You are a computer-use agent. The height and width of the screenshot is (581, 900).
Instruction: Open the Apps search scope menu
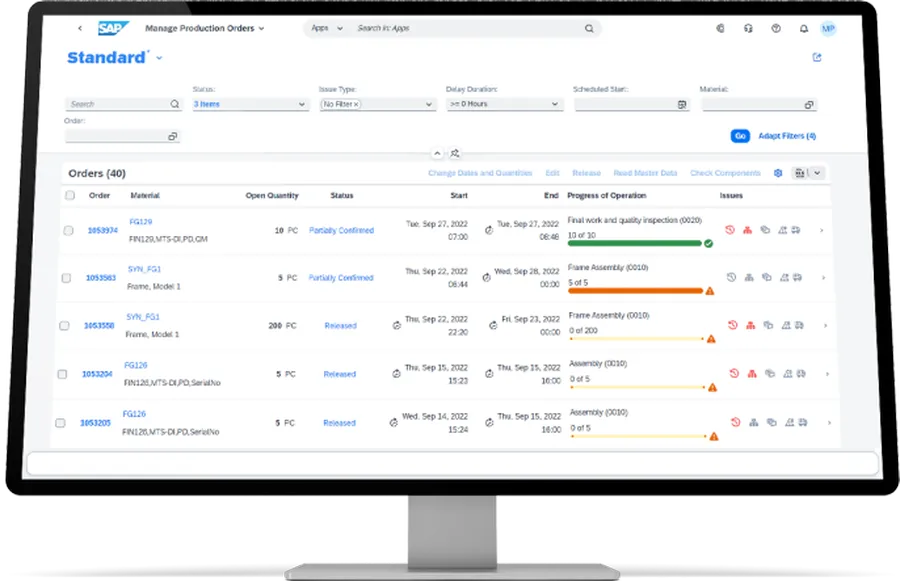coord(327,29)
